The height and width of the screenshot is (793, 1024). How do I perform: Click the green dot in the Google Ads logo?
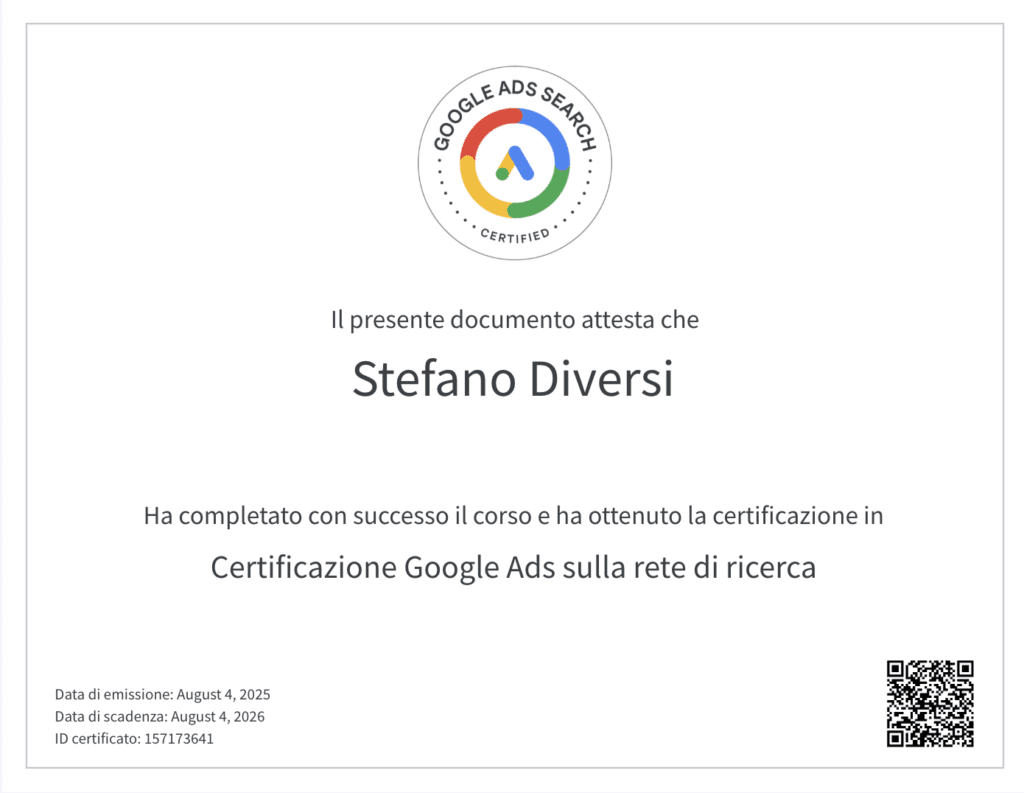(x=502, y=174)
